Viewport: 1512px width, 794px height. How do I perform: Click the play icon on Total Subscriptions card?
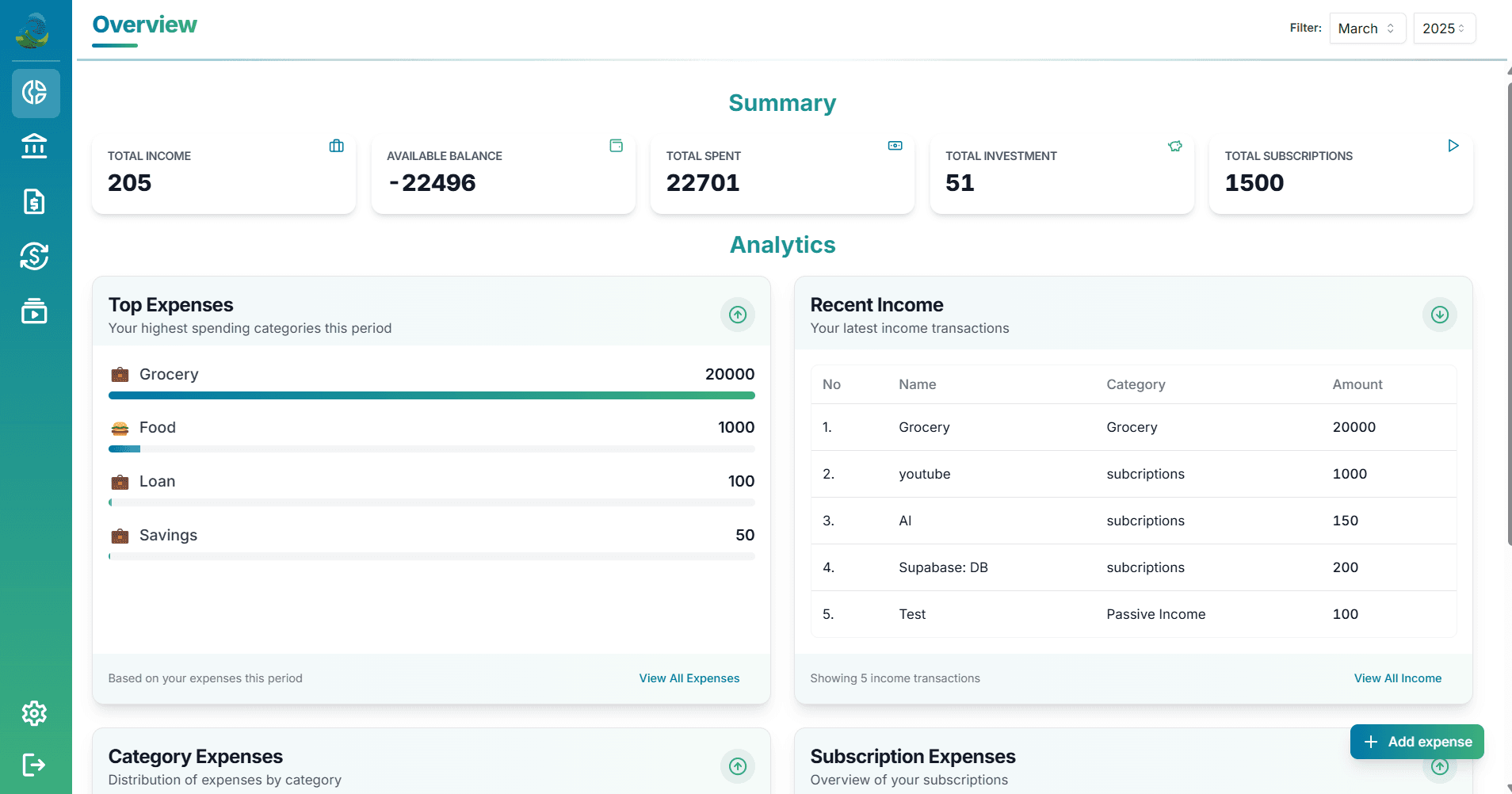(1453, 146)
